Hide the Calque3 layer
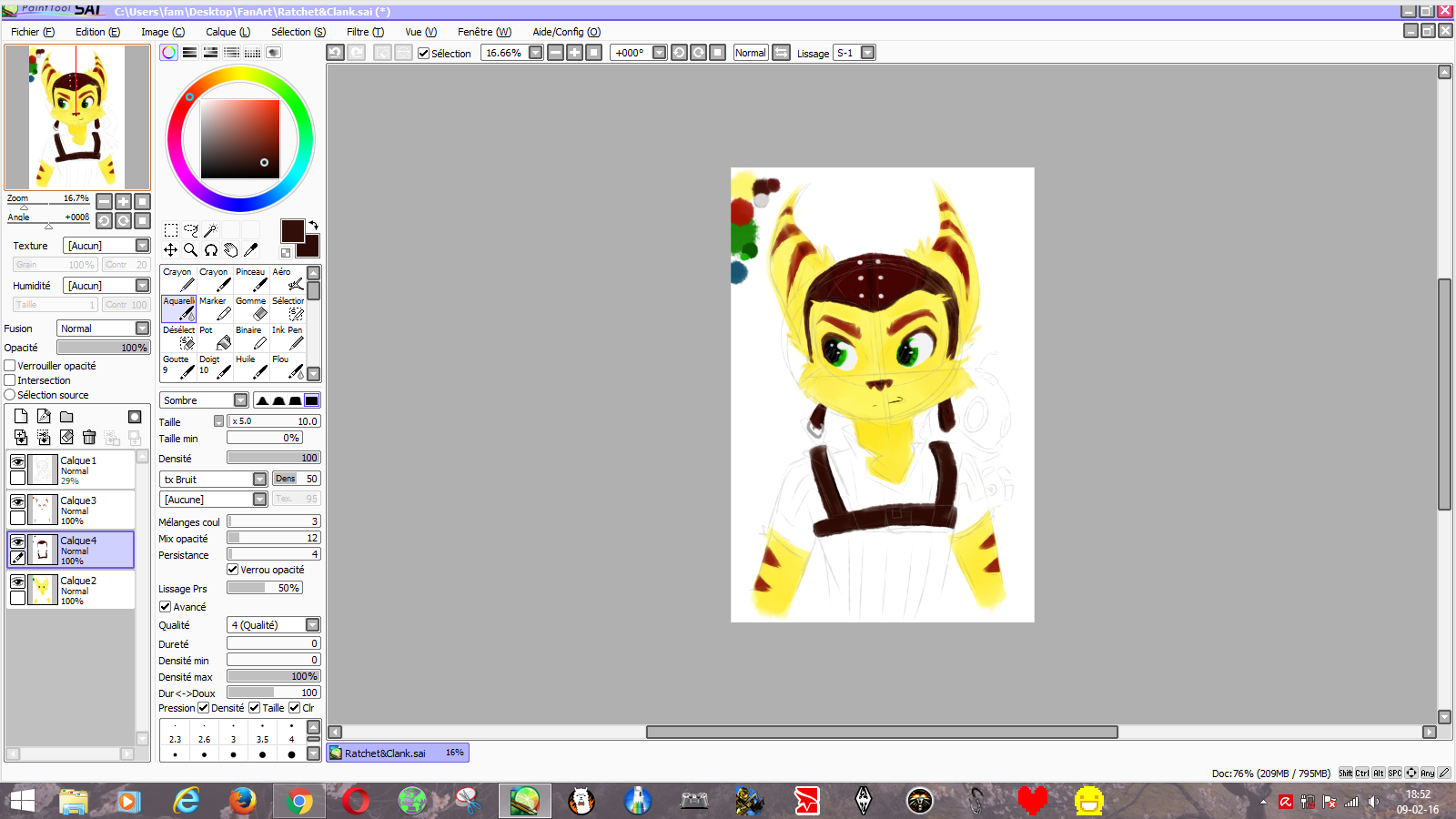This screenshot has width=1456, height=819. pos(17,501)
